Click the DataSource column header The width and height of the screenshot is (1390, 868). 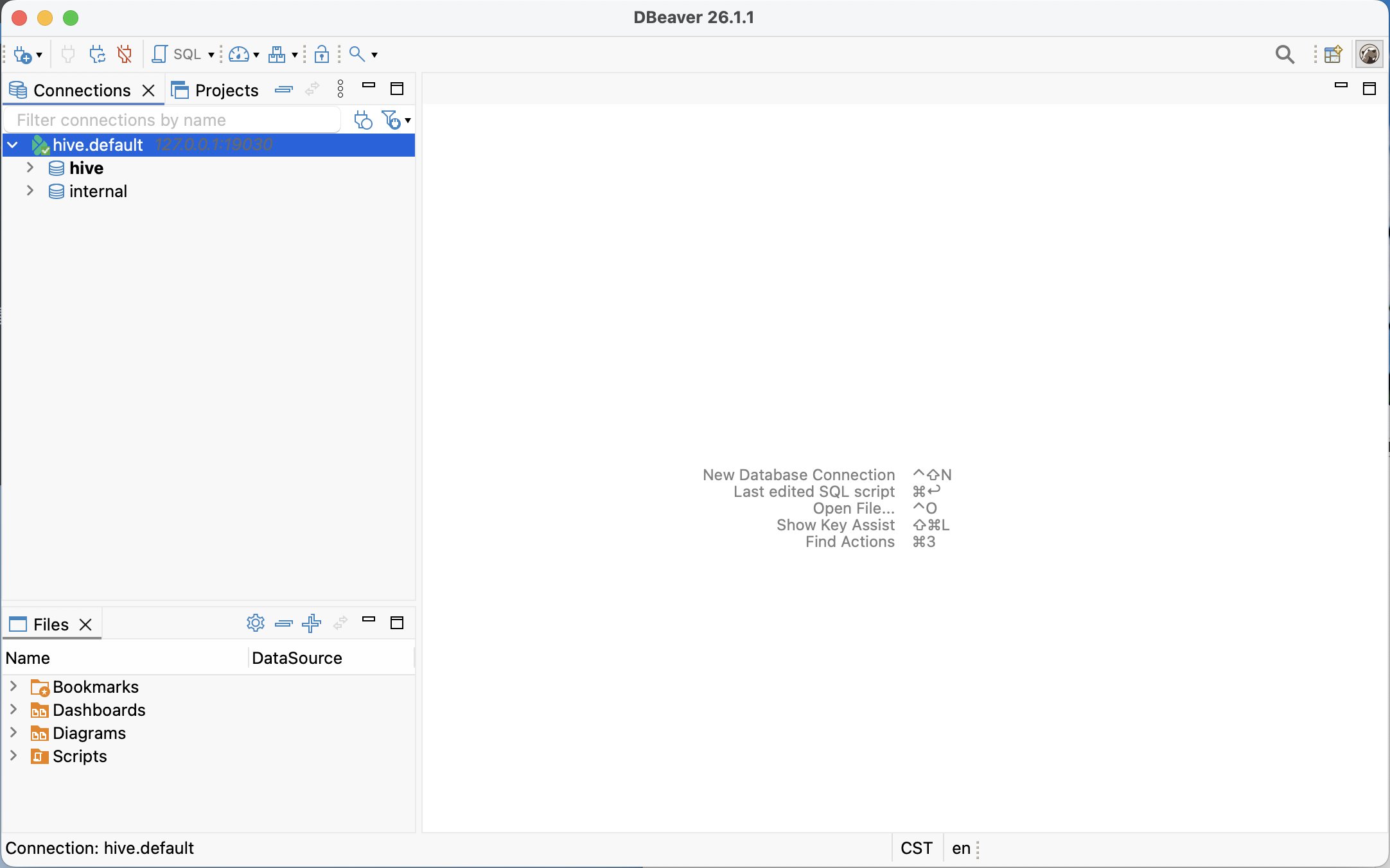click(331, 658)
